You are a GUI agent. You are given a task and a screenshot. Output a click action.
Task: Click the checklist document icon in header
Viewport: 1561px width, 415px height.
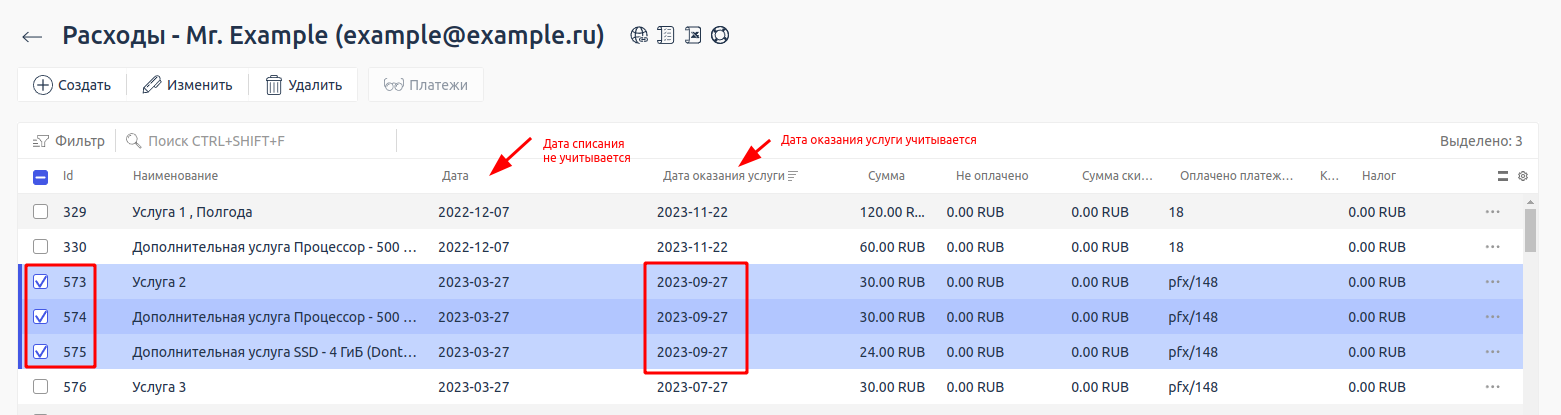click(x=666, y=35)
